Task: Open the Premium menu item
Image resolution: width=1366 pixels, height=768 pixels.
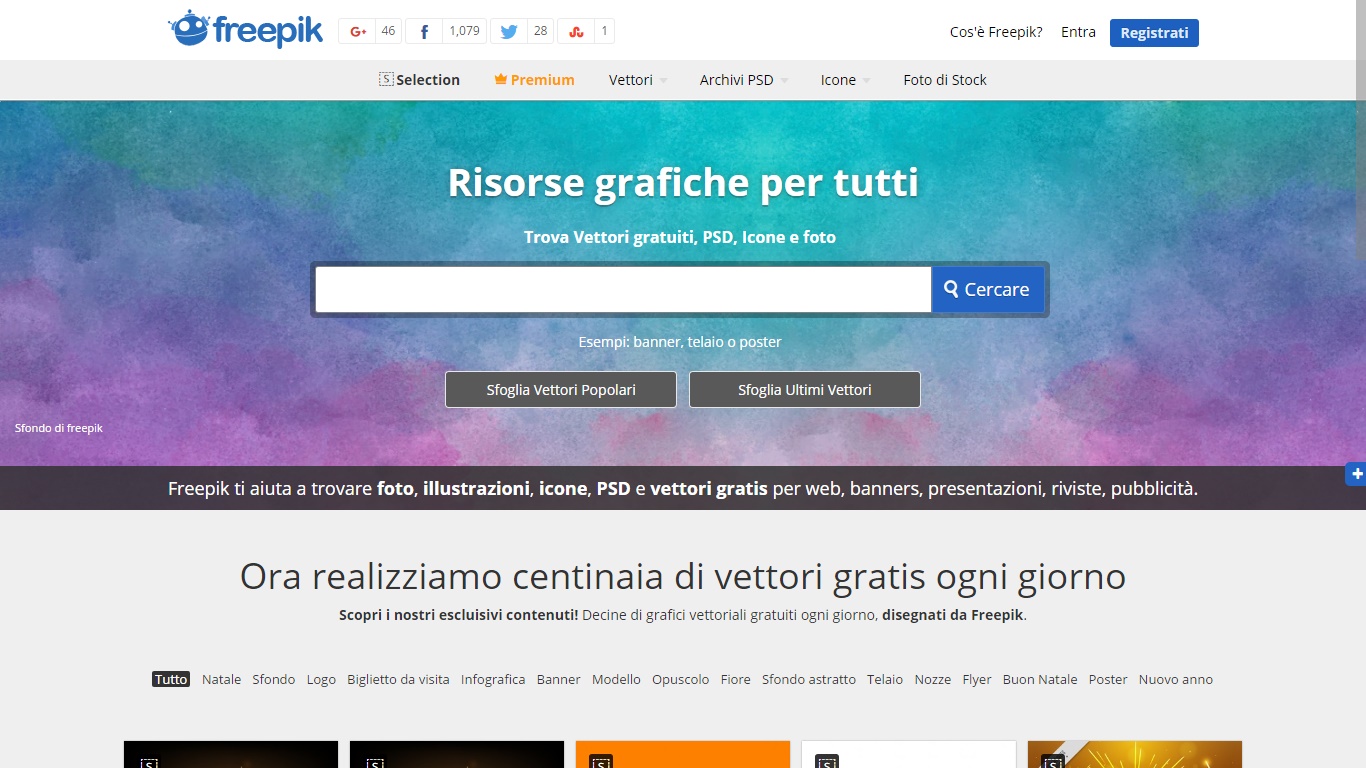Action: (x=534, y=80)
